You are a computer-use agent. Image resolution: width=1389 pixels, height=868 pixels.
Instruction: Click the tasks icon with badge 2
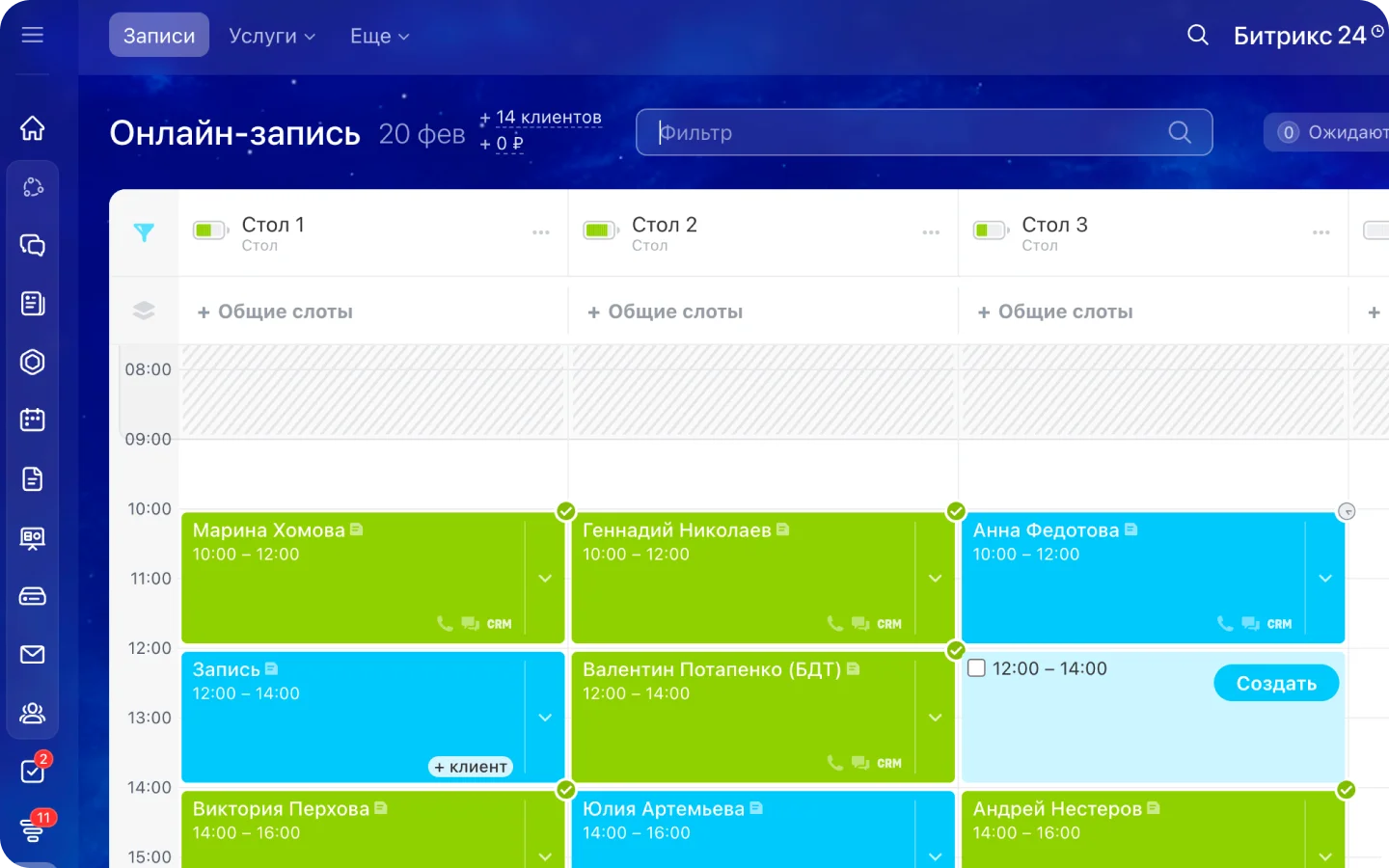33,772
